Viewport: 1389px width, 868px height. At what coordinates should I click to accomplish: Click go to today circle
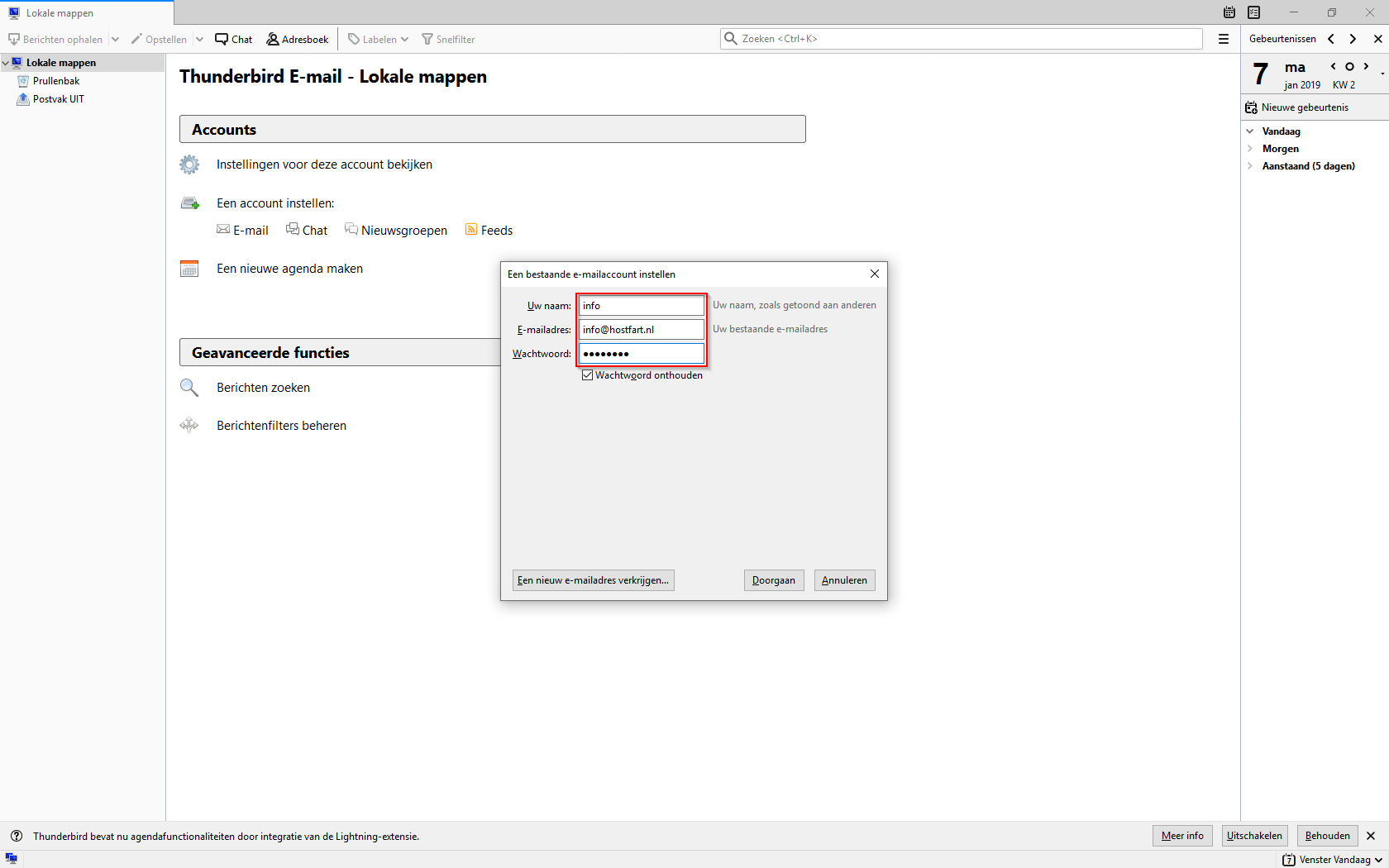tap(1349, 66)
